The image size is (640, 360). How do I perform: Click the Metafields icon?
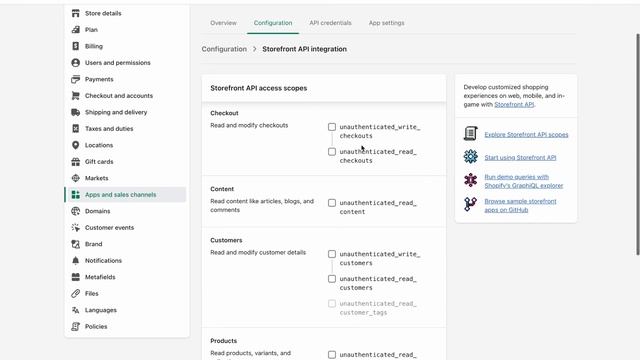76,277
